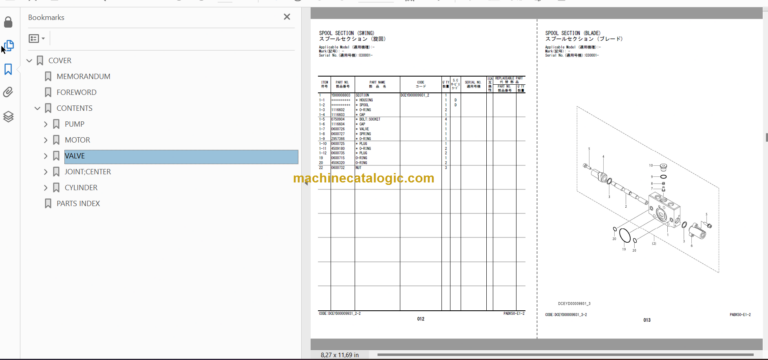Click the page size 8,27 x 11,69 in
Screen dimensions: 768x360
(340, 355)
